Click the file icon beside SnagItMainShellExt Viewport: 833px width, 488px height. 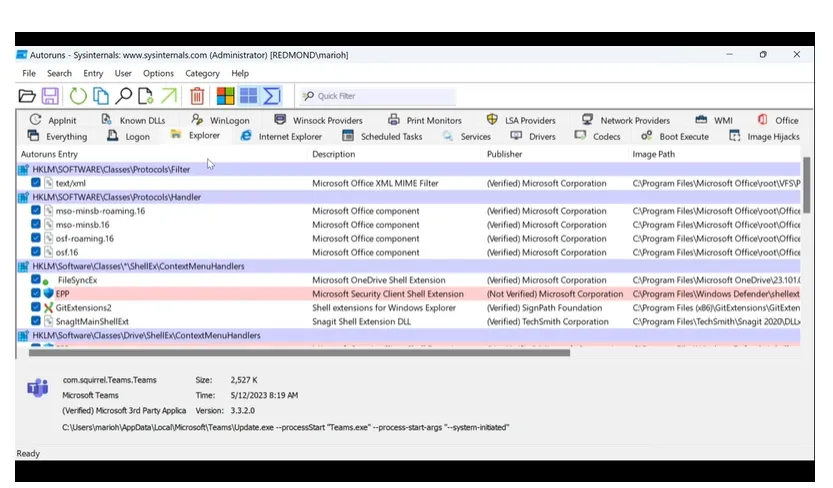[x=49, y=321]
